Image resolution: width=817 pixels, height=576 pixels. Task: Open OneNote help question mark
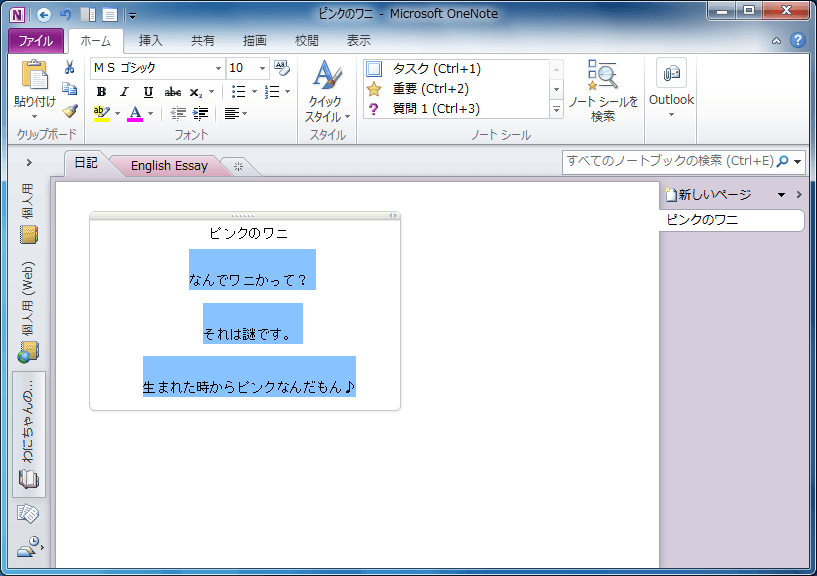tap(798, 40)
